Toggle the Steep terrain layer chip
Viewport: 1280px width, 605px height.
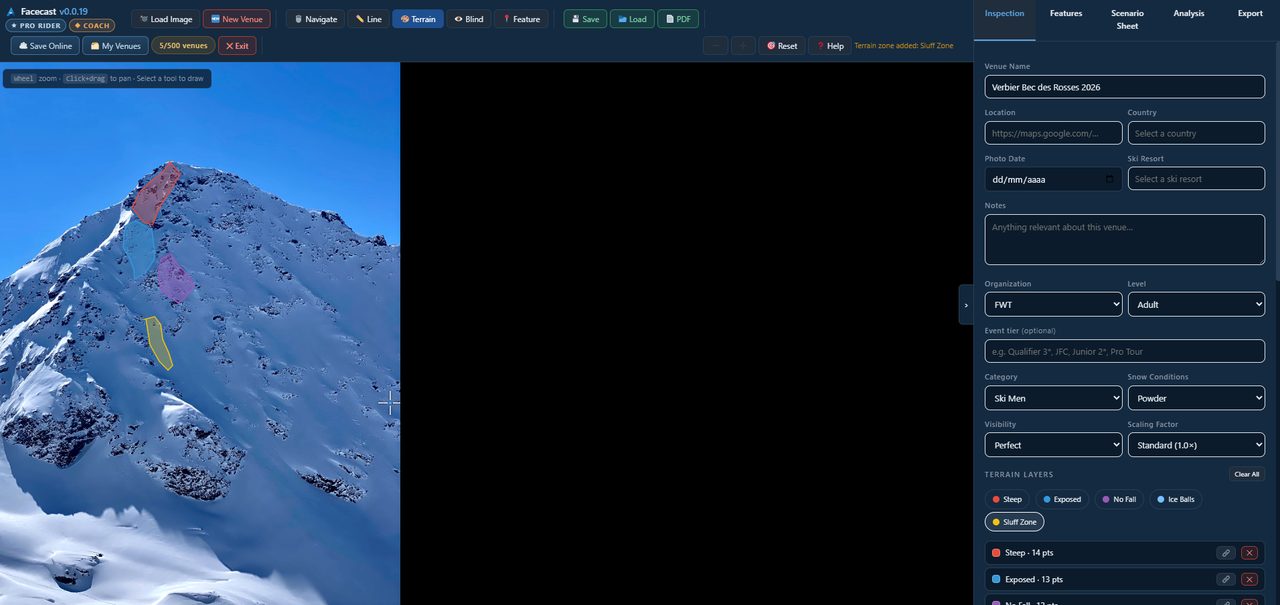(x=1007, y=499)
